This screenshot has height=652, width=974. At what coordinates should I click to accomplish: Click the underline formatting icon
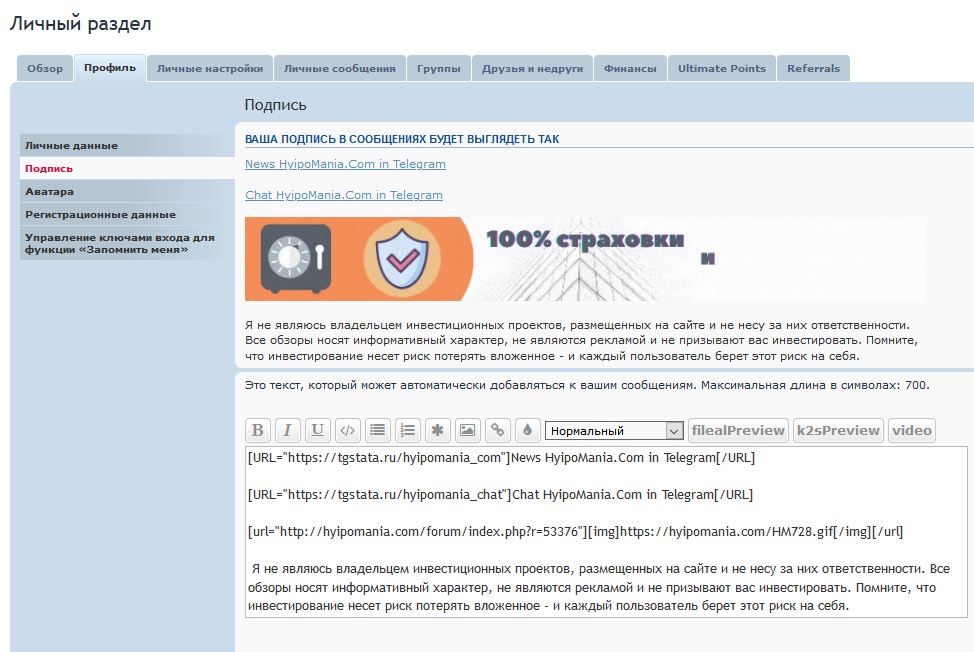click(x=318, y=430)
